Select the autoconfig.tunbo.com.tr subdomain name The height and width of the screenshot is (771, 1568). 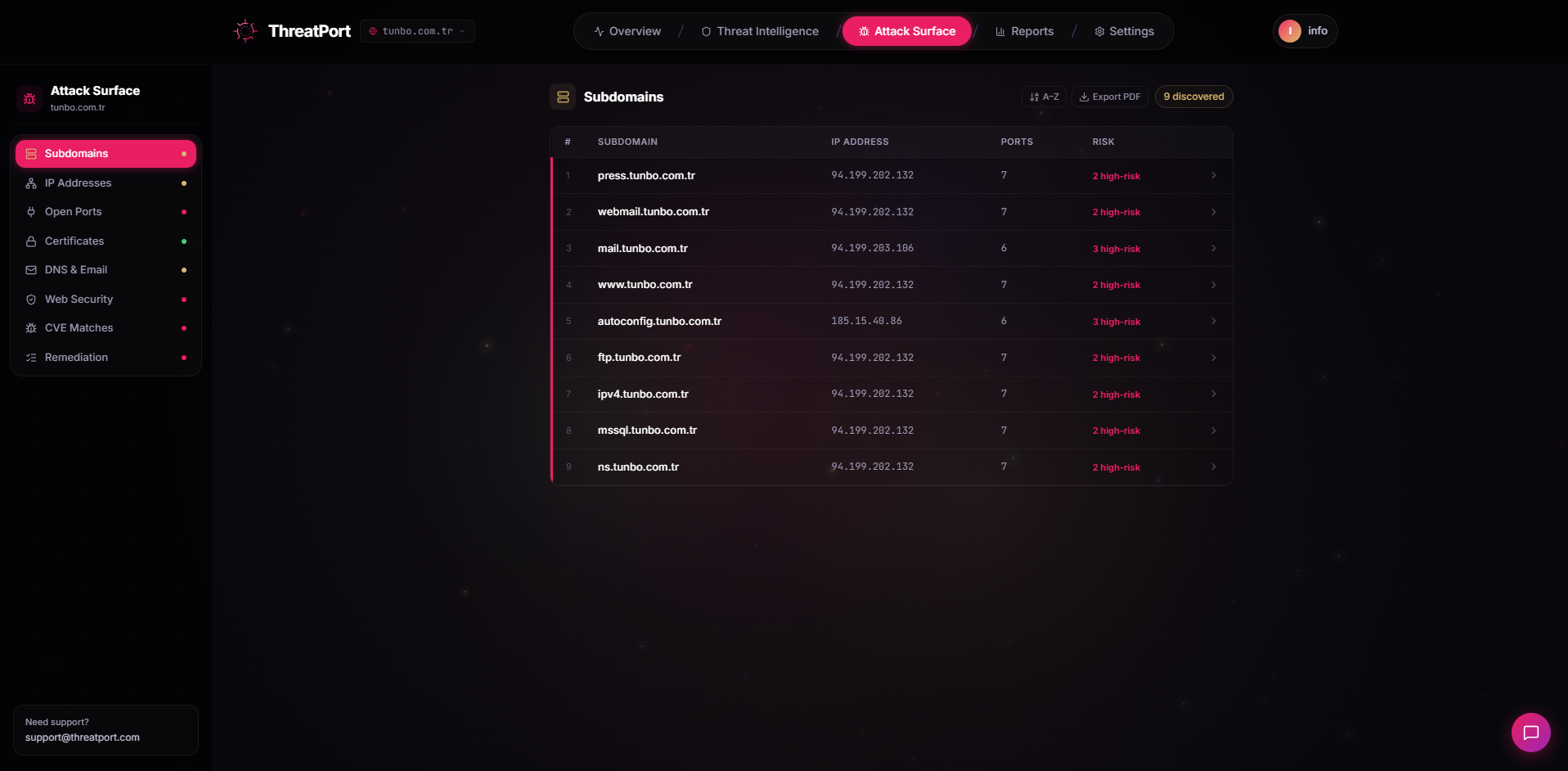click(x=659, y=322)
